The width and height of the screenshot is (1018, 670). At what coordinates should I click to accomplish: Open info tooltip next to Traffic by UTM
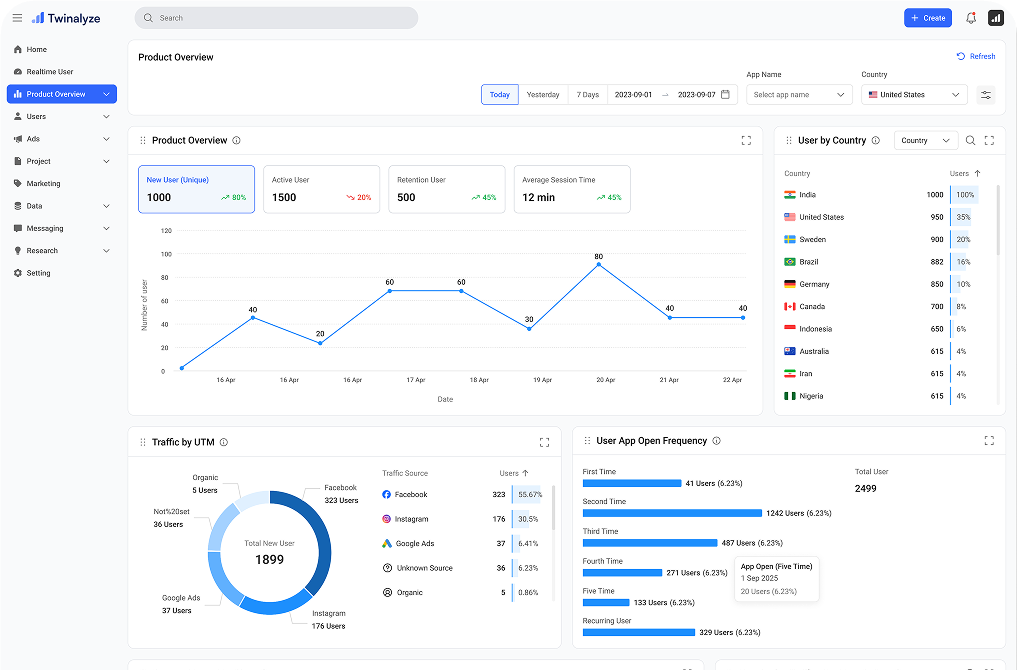pos(224,442)
